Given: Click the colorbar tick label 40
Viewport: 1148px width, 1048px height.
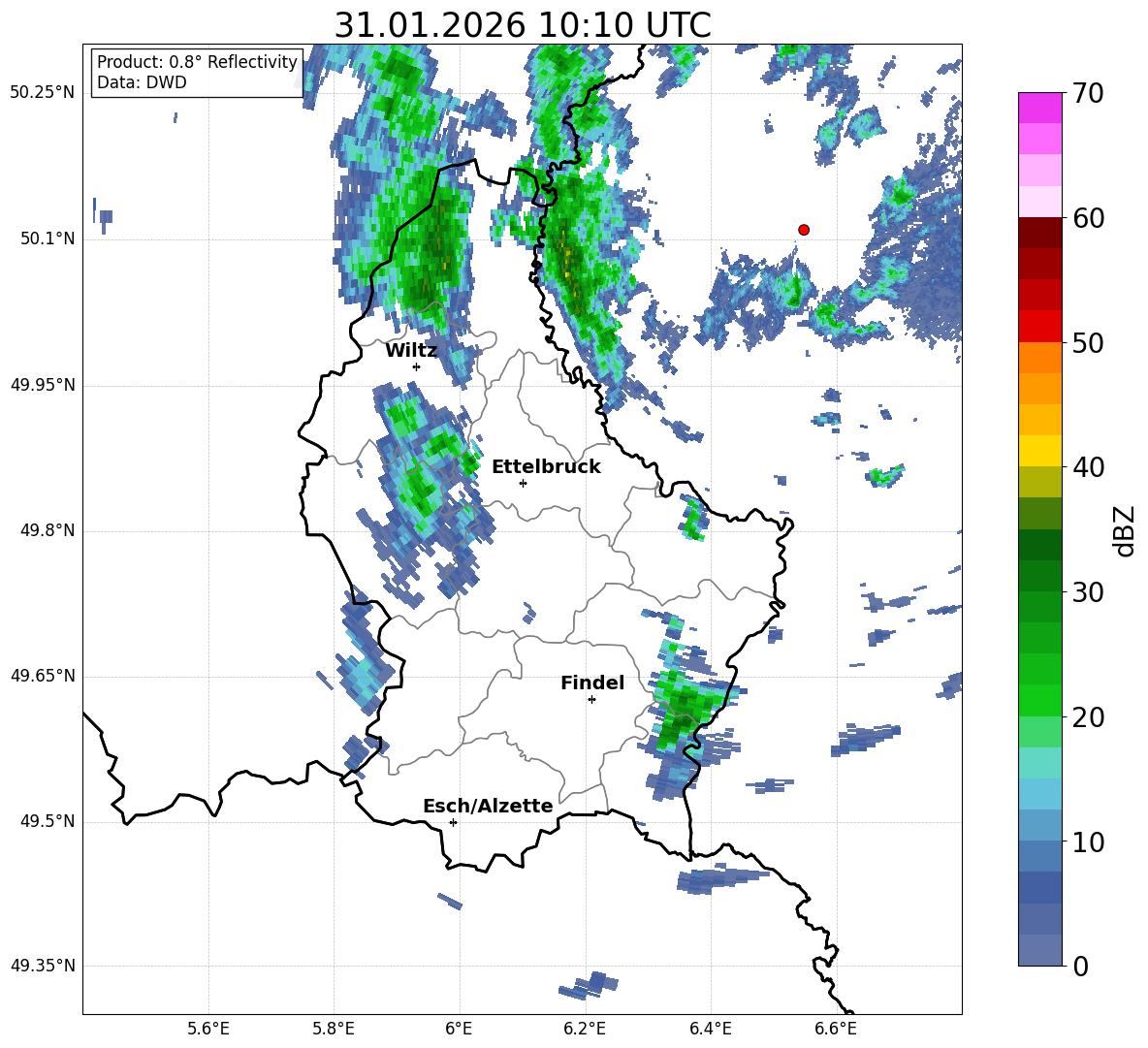Looking at the screenshot, I should (1087, 467).
